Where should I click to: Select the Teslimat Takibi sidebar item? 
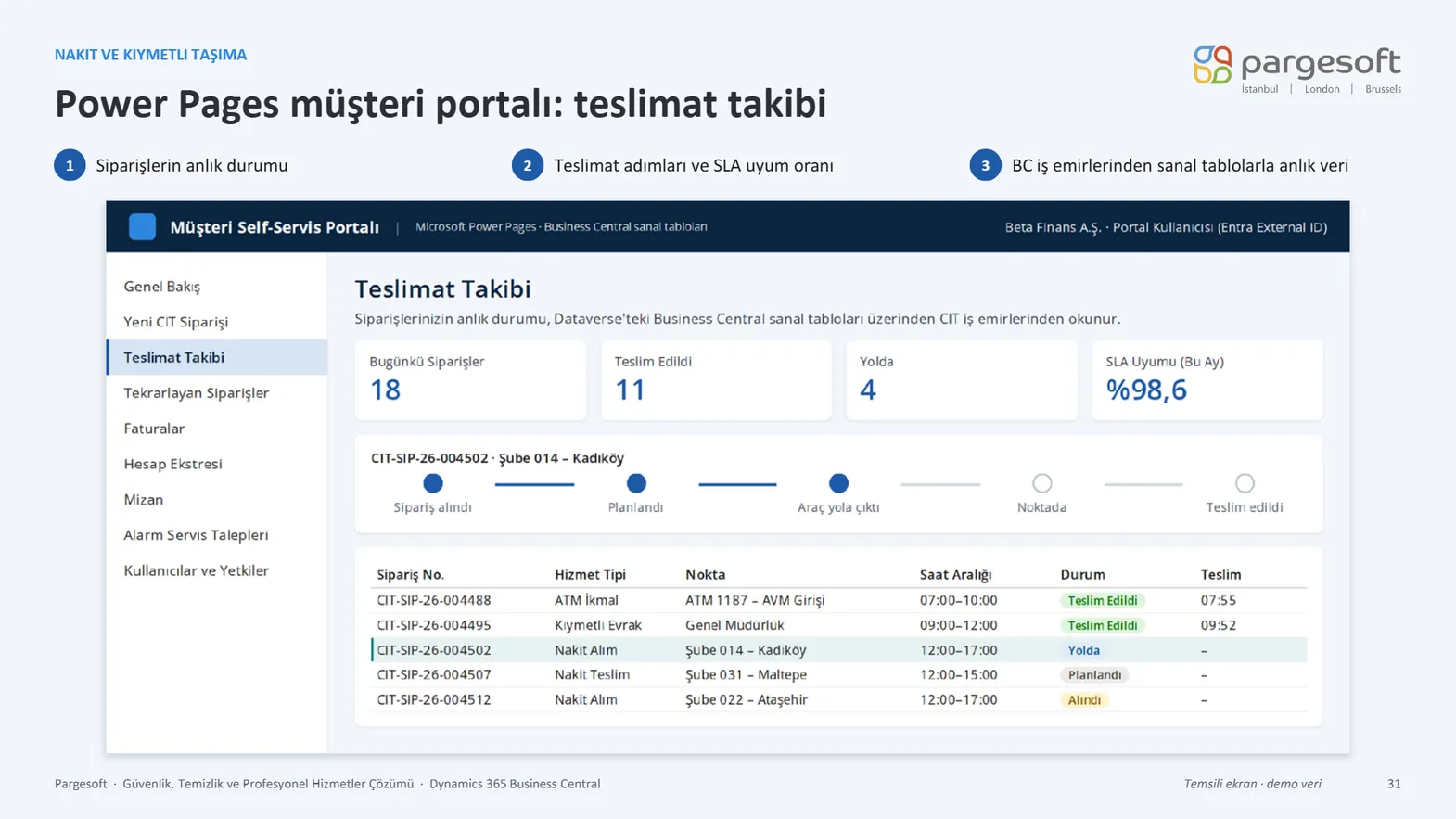click(217, 357)
